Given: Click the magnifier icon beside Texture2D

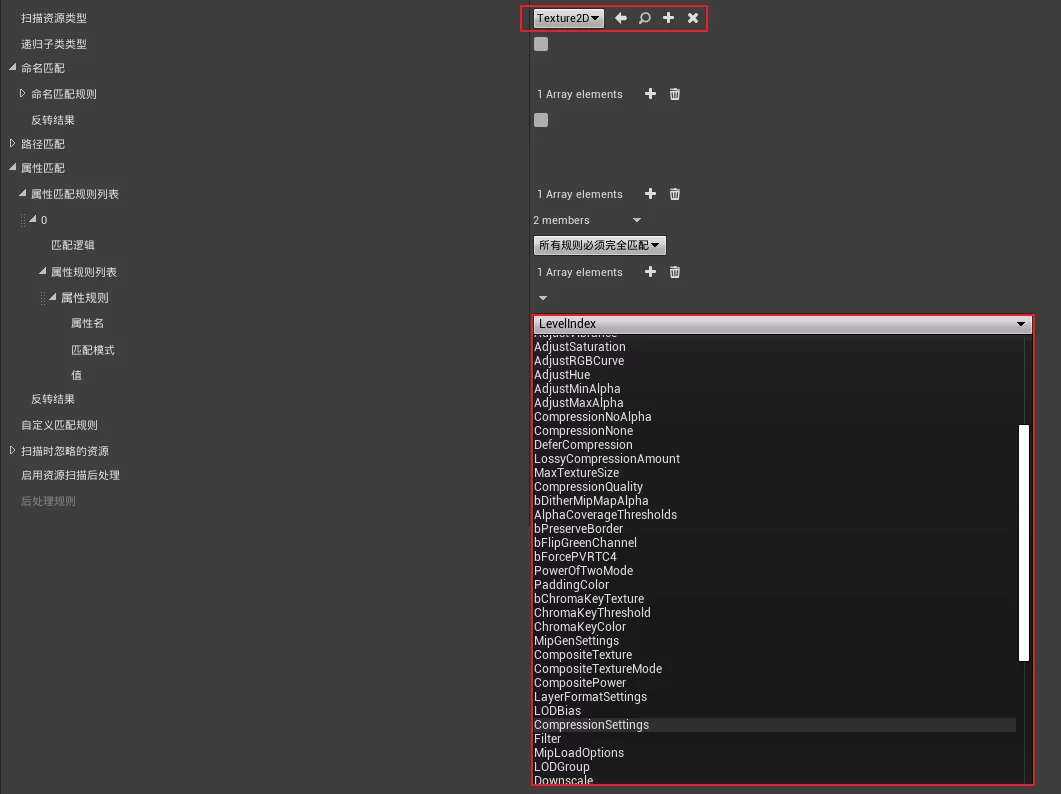Looking at the screenshot, I should point(645,18).
